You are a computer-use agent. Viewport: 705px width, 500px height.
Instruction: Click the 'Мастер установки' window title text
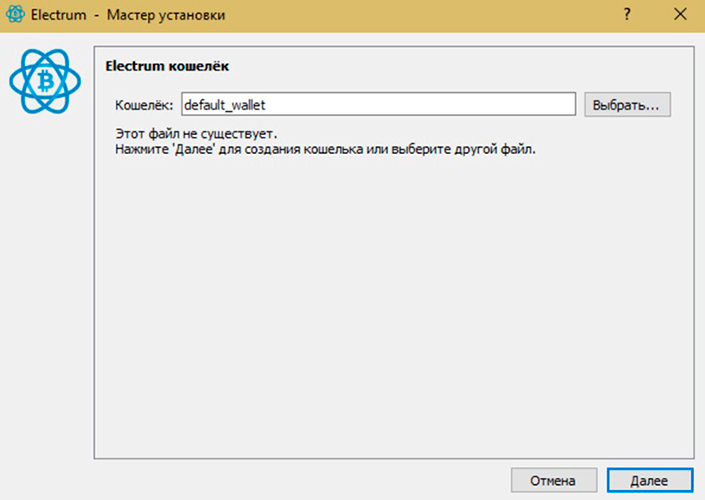click(x=162, y=15)
